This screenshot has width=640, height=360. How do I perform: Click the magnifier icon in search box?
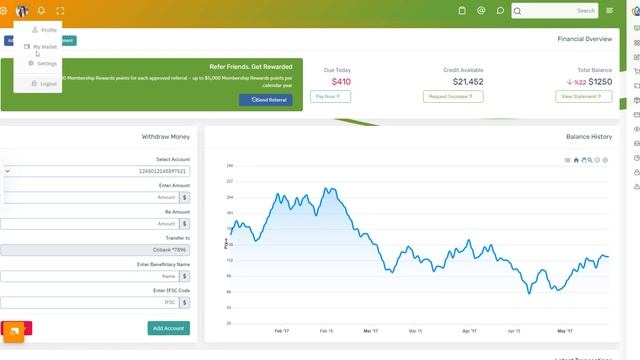point(518,11)
